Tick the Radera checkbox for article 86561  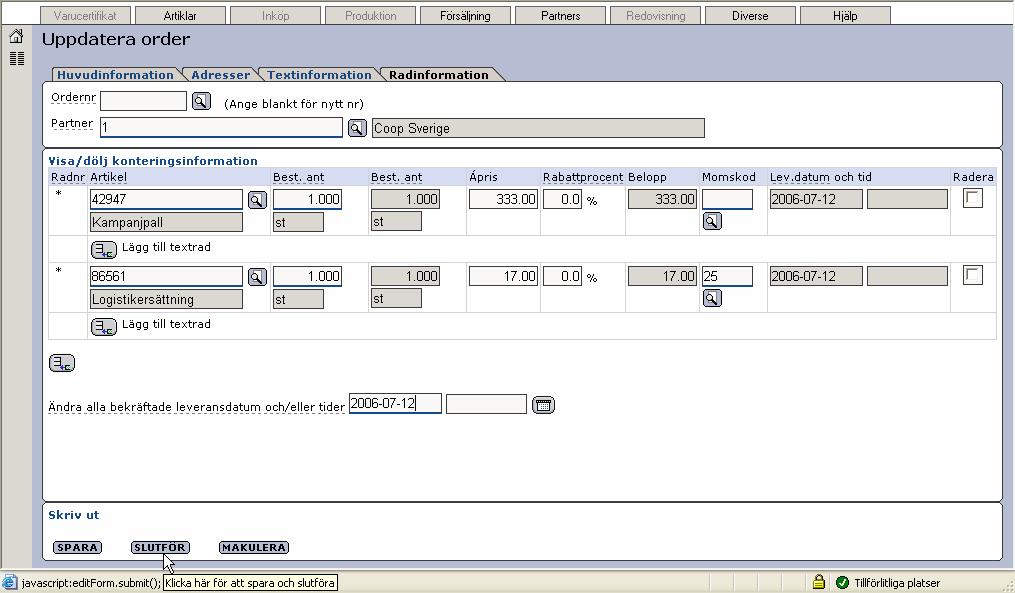[973, 275]
